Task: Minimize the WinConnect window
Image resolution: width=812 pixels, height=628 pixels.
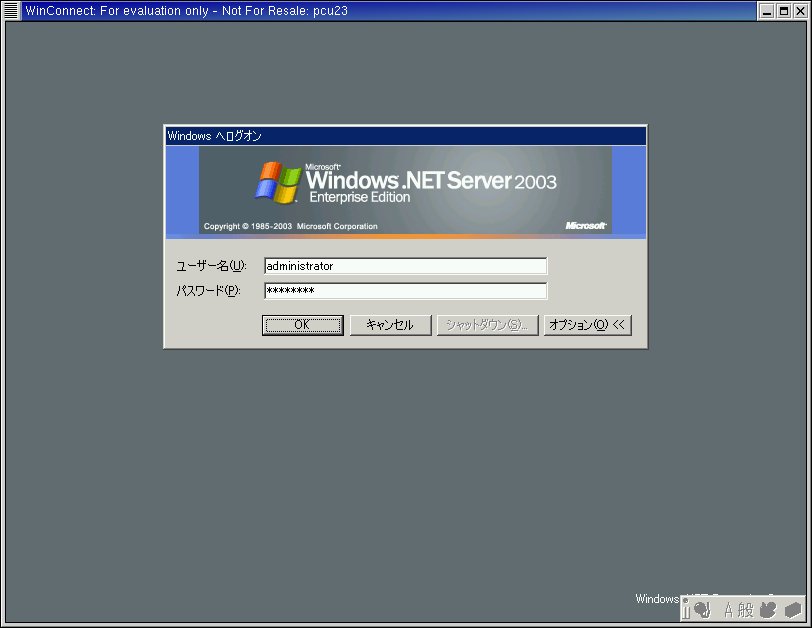Action: [x=767, y=11]
